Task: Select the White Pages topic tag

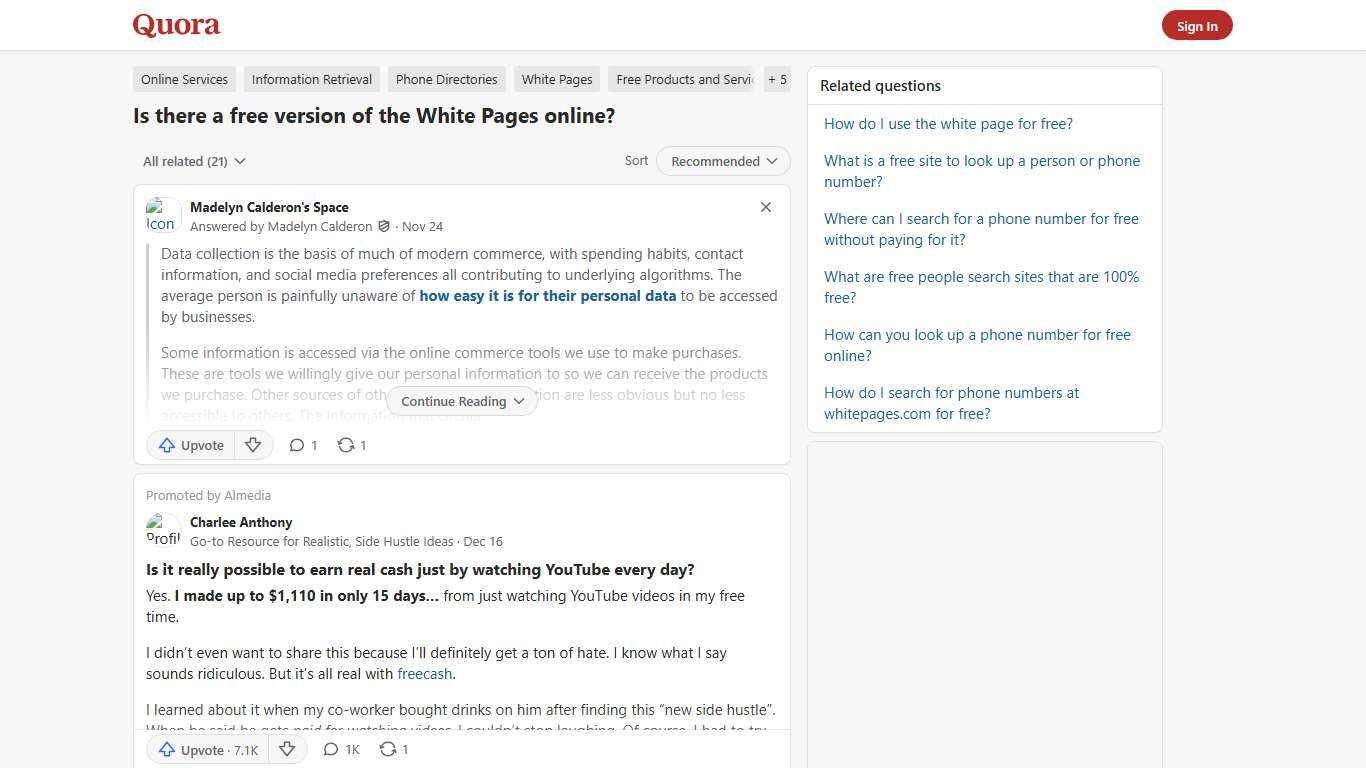Action: pyautogui.click(x=556, y=79)
